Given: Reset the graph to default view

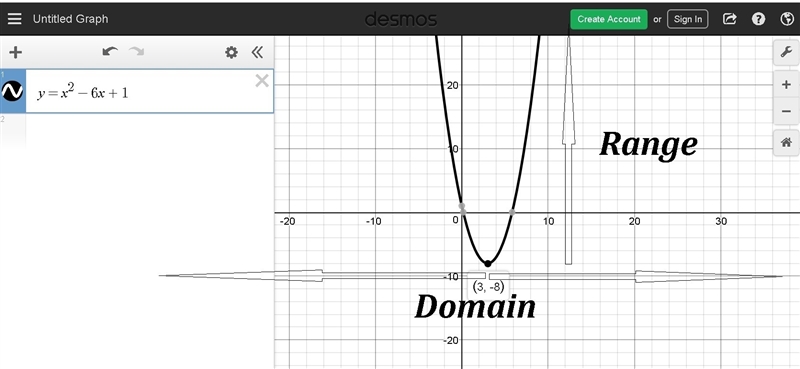Looking at the screenshot, I should [x=786, y=142].
